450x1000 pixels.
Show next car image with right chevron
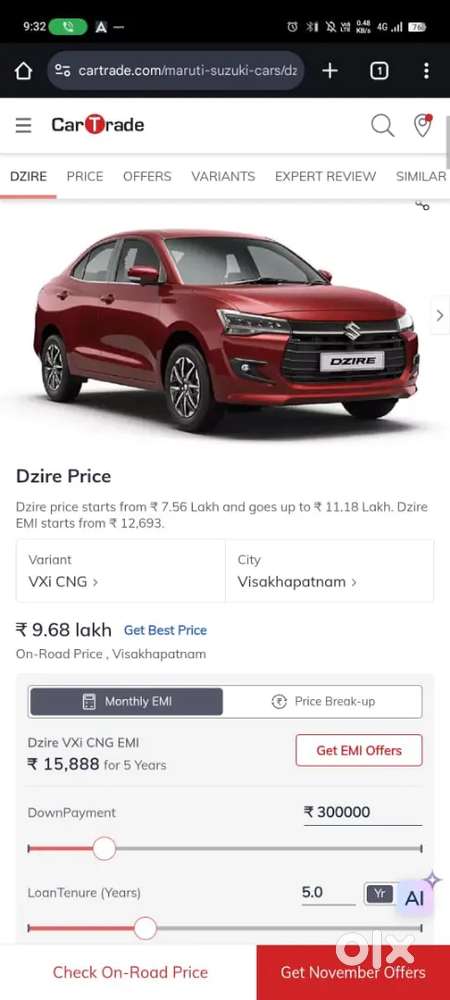(440, 315)
